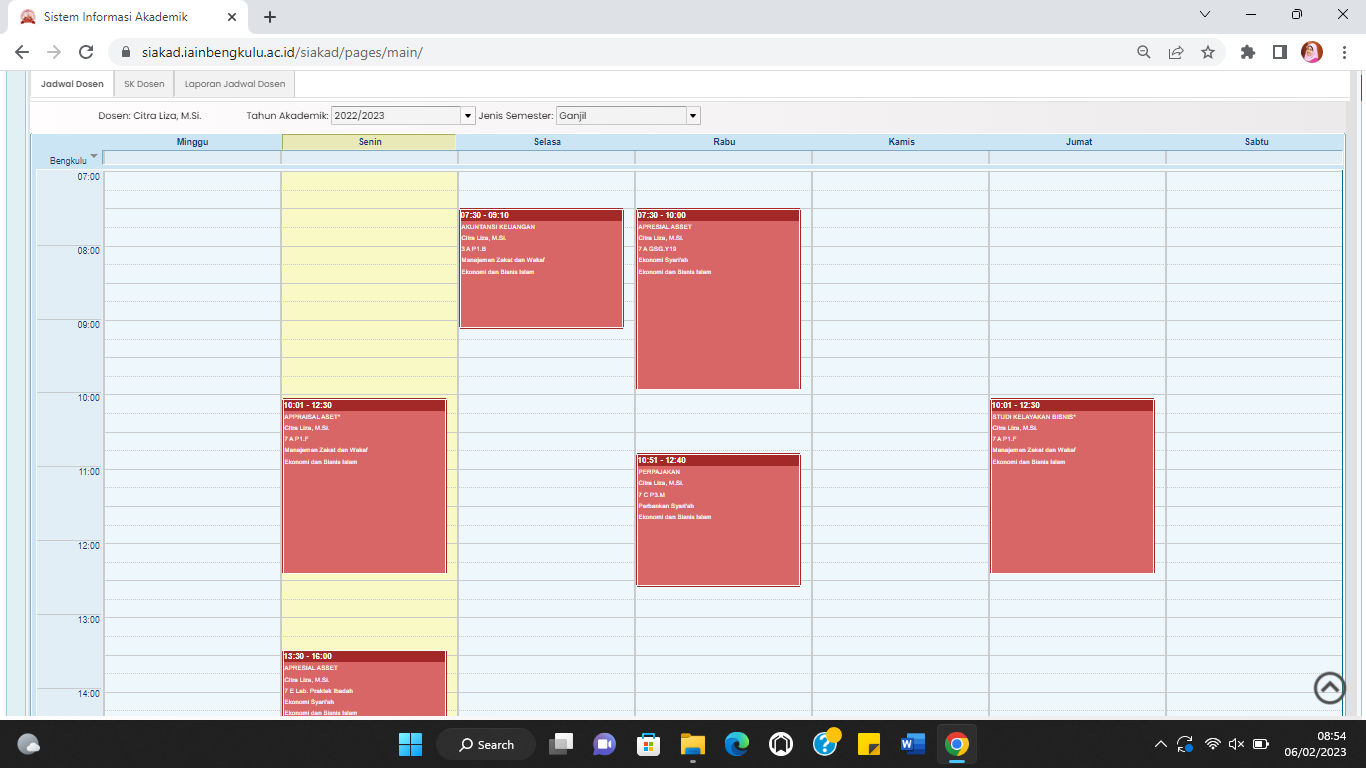Open the Akuntansi Keuangan schedule block
Viewport: 1366px width, 768px height.
click(541, 270)
